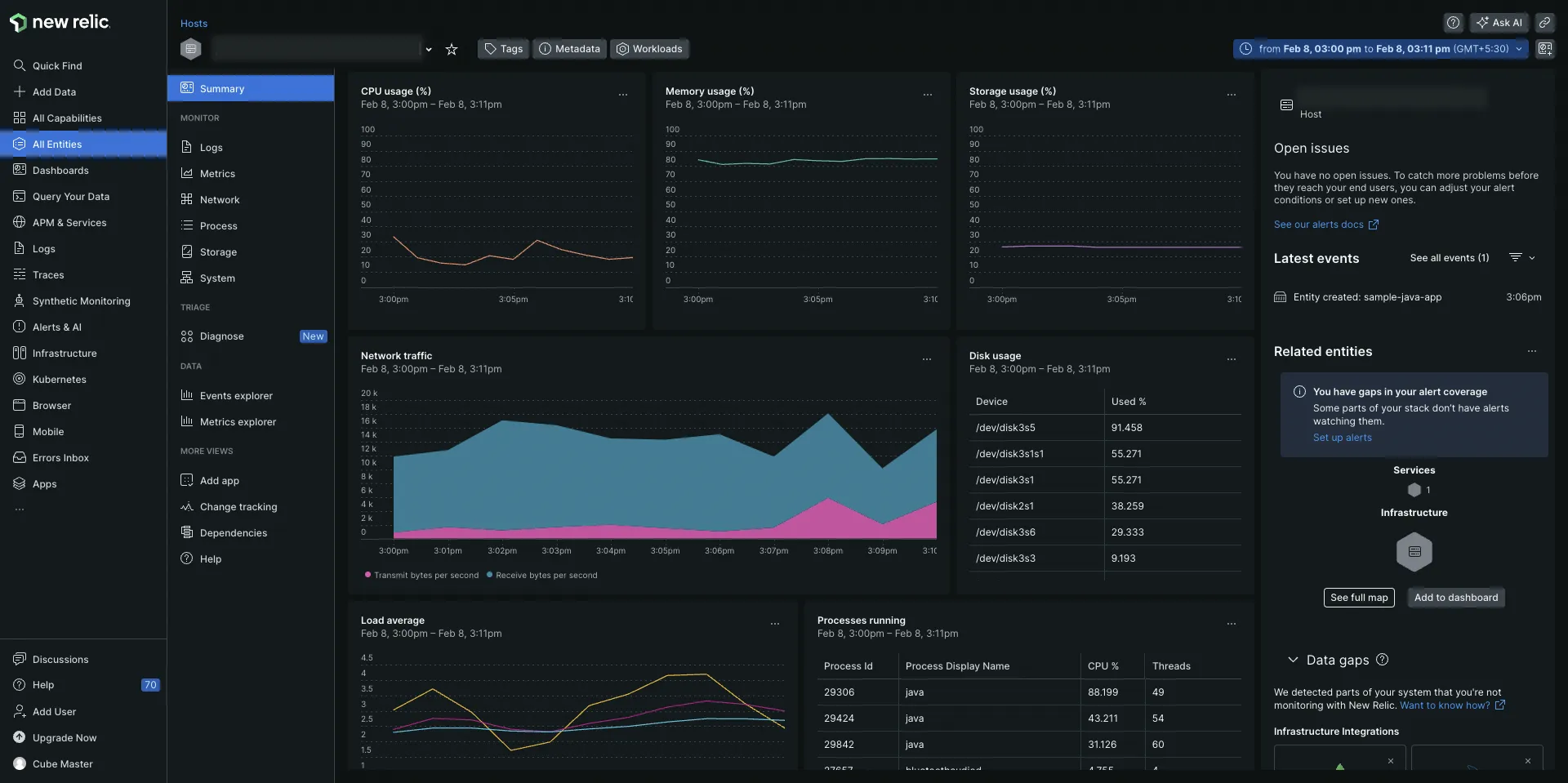Screen dimensions: 1568x783
Task: Open CPU usage chart options menu
Action: tap(623, 95)
